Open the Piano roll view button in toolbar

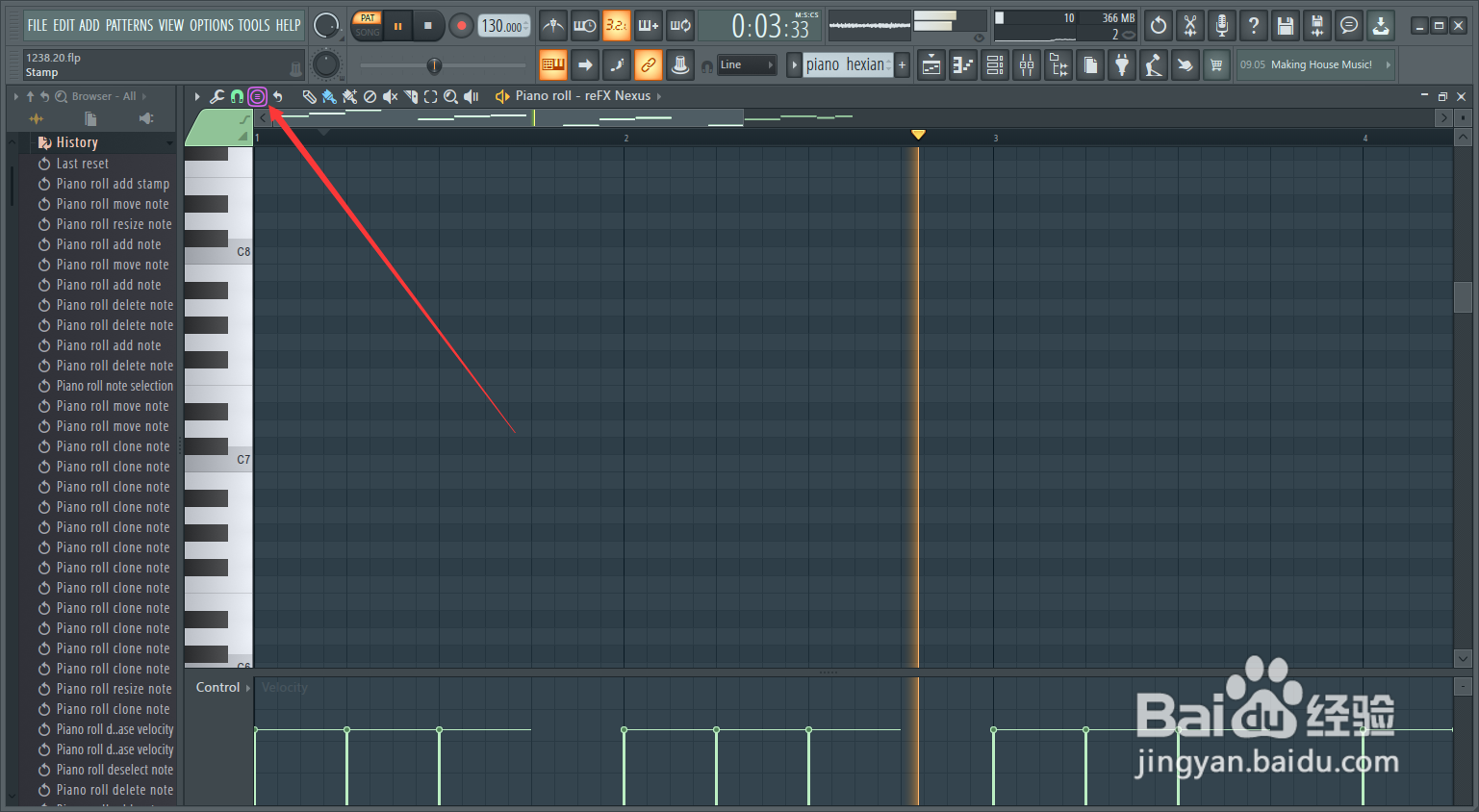pyautogui.click(x=963, y=65)
